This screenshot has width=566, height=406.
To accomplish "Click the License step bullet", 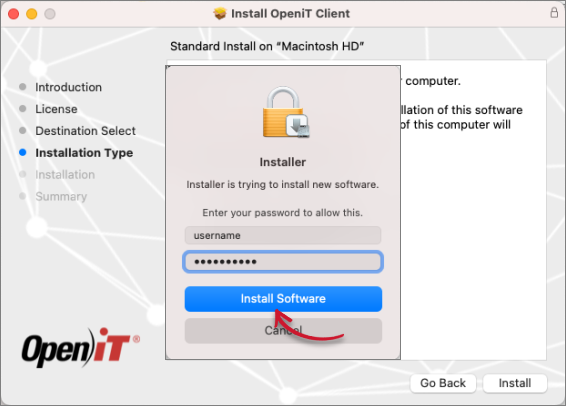I will coord(23,109).
